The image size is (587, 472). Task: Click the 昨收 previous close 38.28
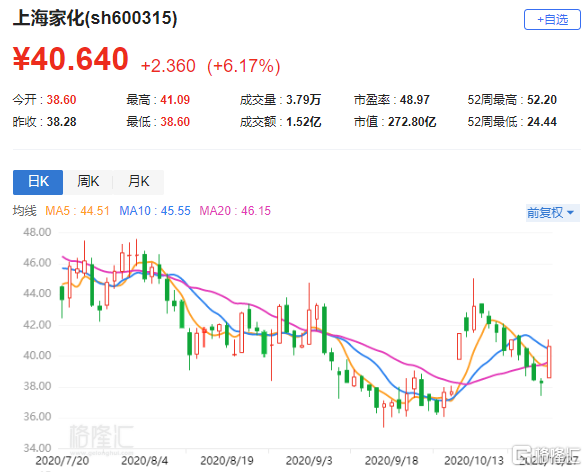[61, 122]
